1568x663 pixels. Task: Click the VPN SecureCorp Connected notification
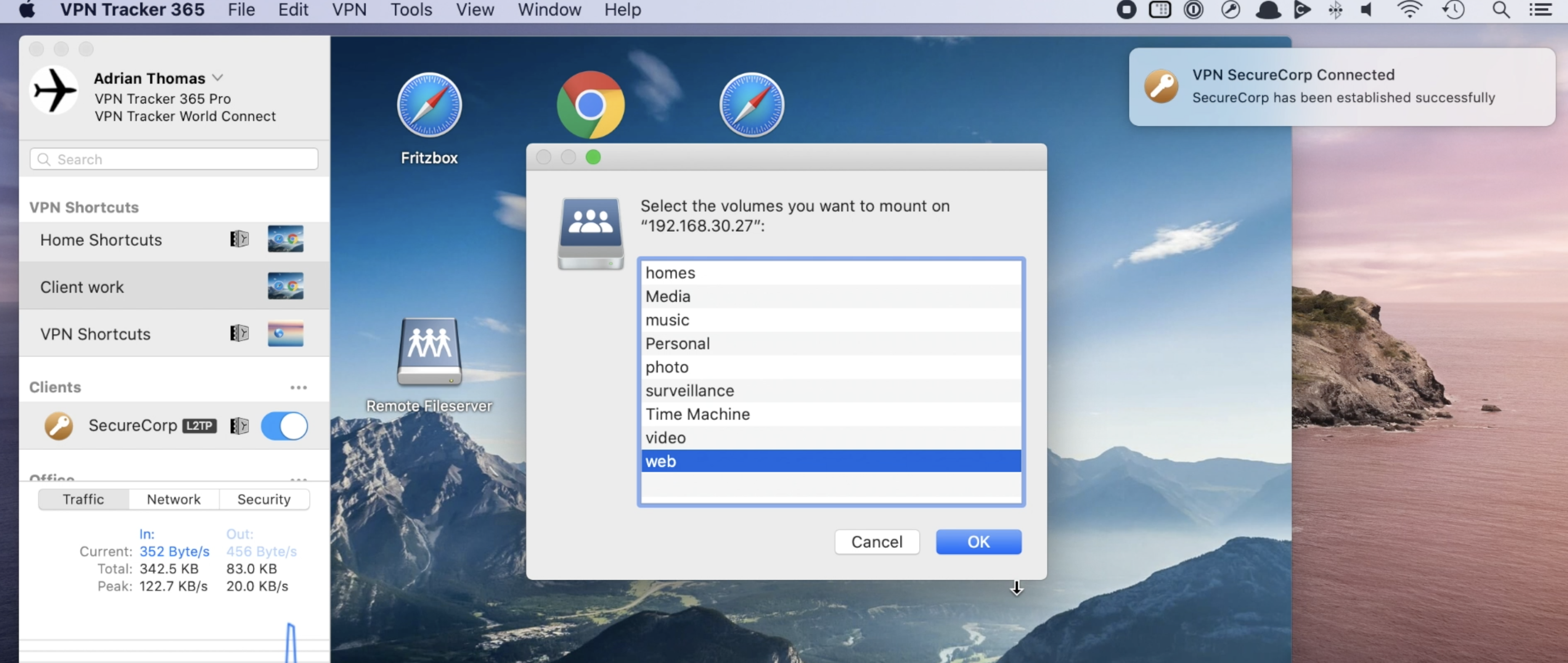[x=1342, y=87]
